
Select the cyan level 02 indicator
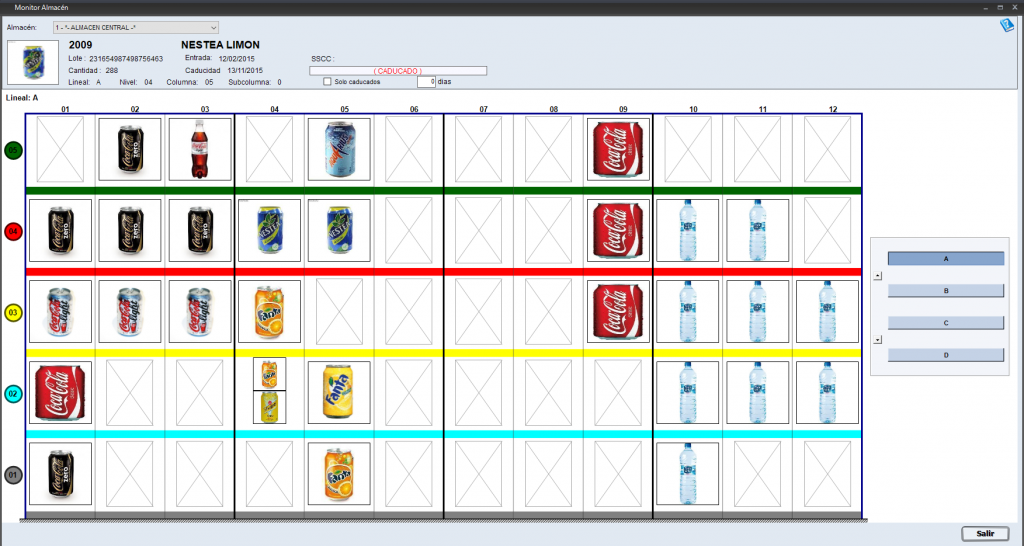pos(13,394)
